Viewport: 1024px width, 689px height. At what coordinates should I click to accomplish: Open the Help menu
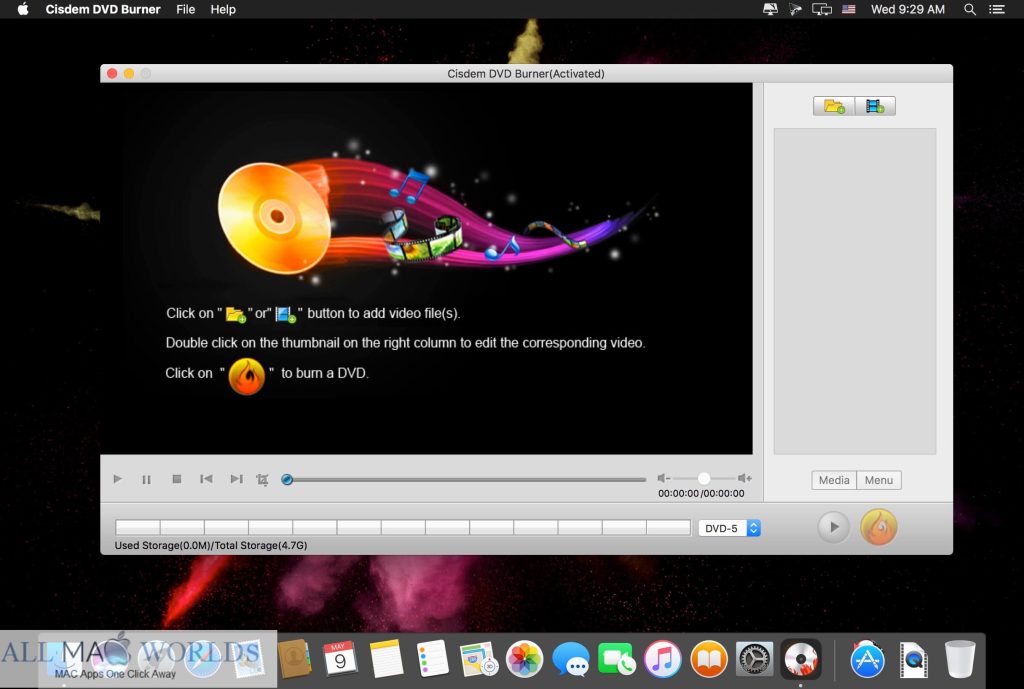coord(223,9)
